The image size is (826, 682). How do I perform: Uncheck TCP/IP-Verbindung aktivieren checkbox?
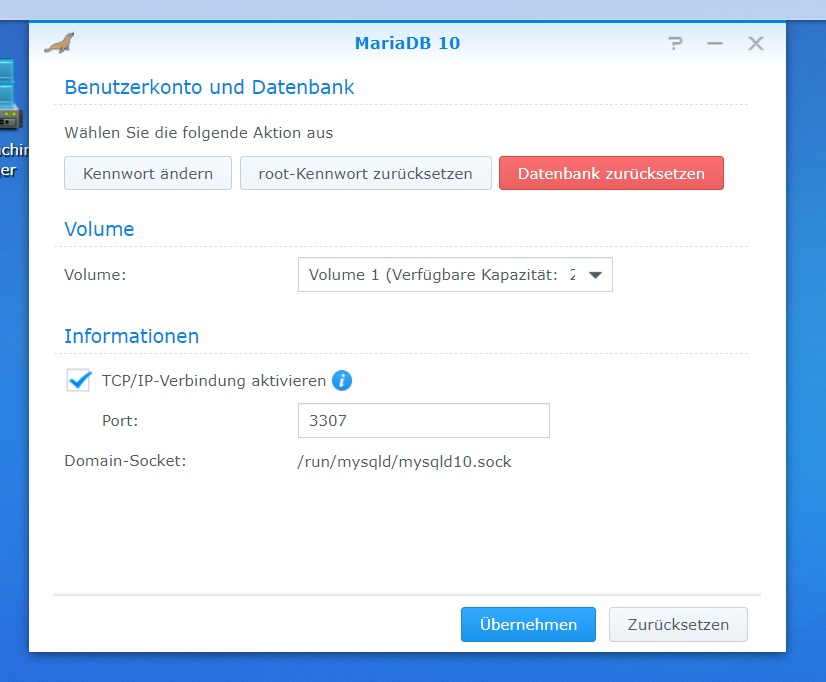pyautogui.click(x=79, y=380)
